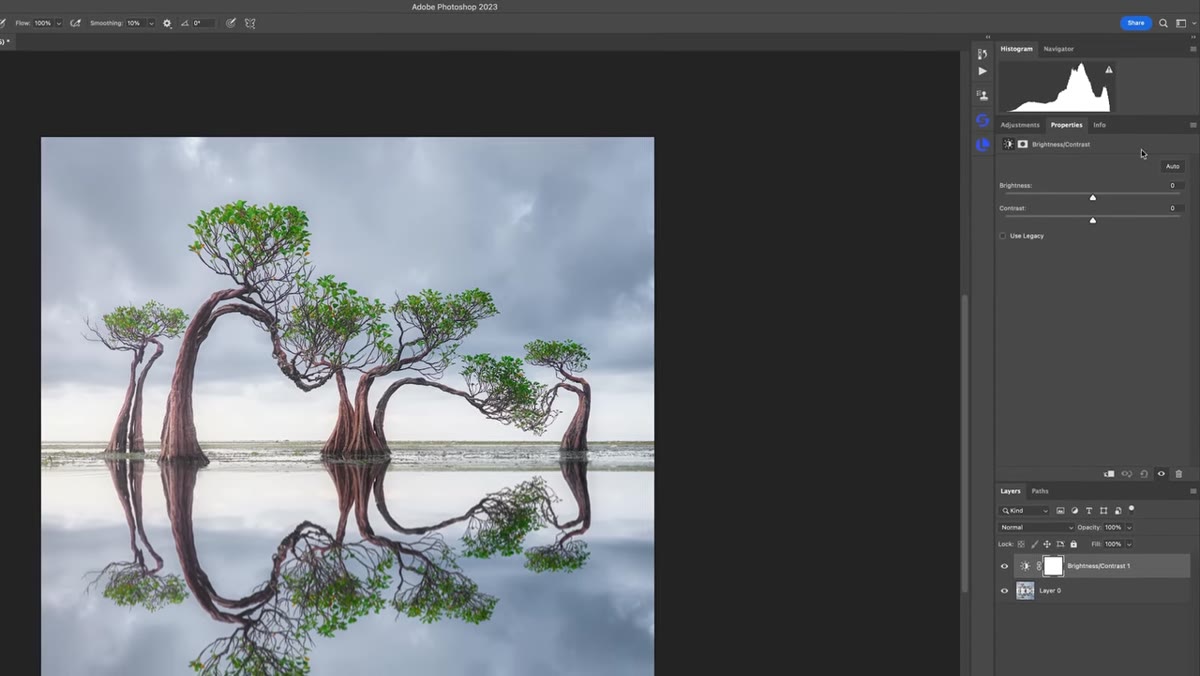Toggle lock transparent pixels checker icon

[x=1021, y=544]
